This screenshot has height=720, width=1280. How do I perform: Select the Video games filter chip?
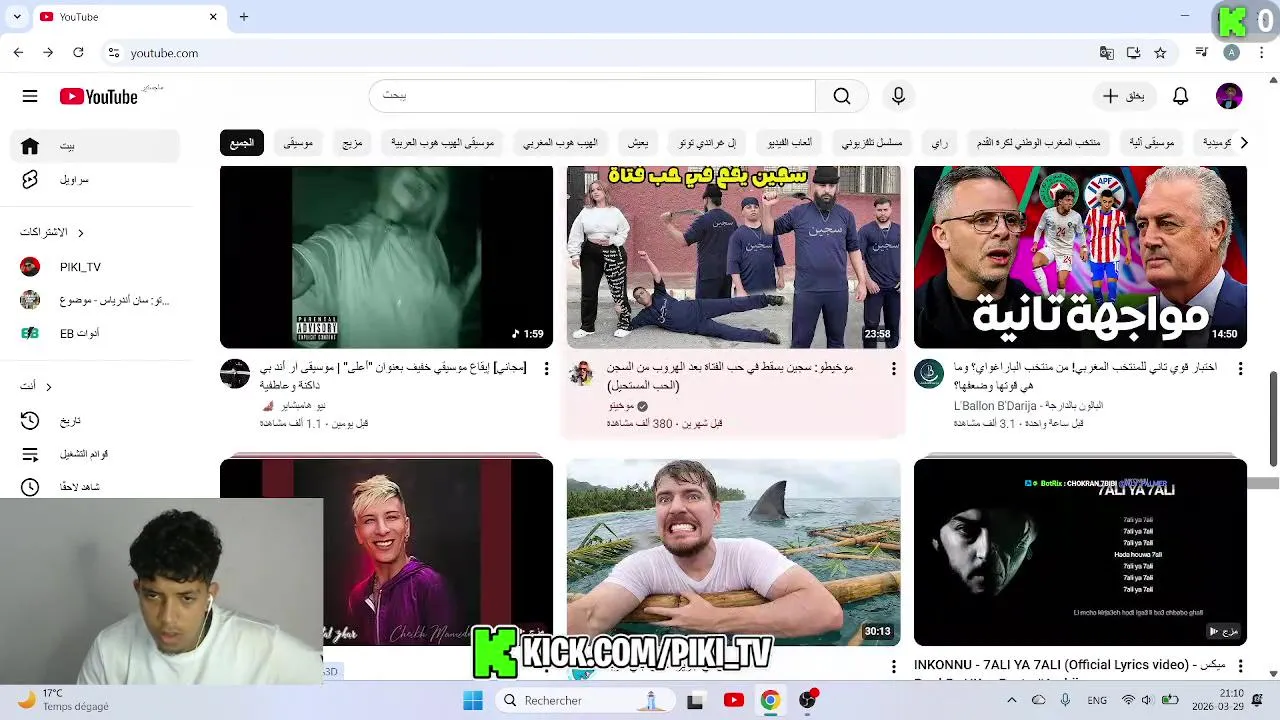789,143
